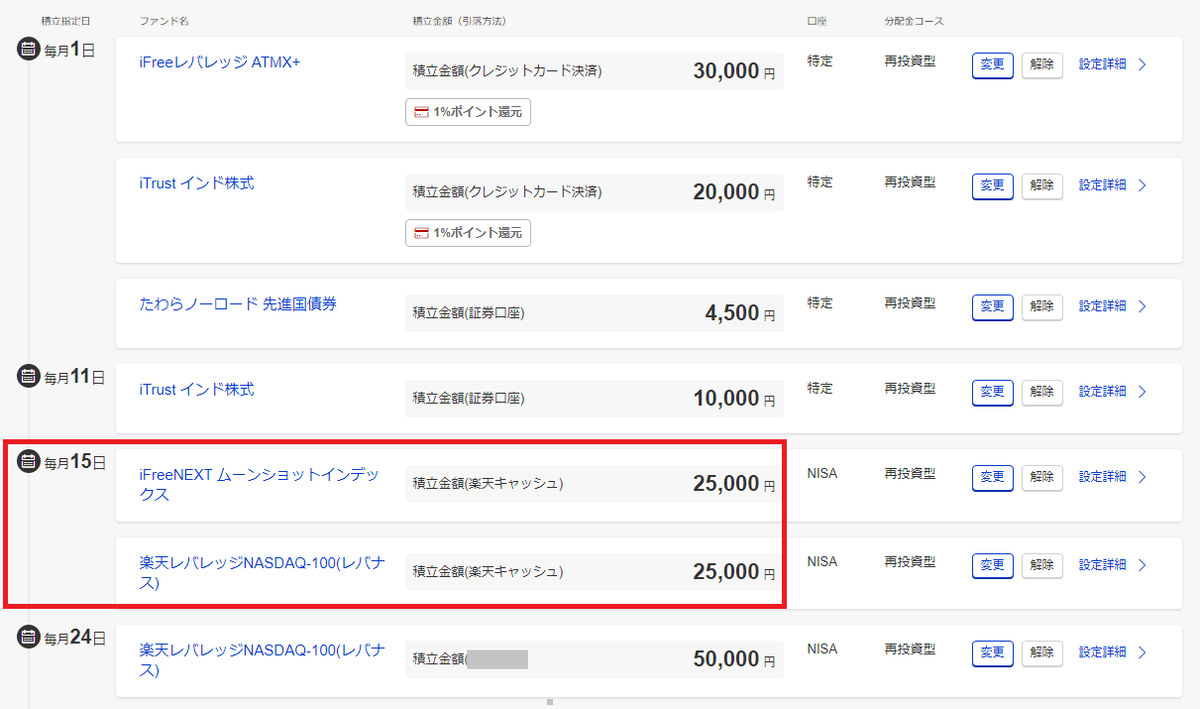The height and width of the screenshot is (709, 1200).
Task: Open the たわらノーロード 先進国債券 fund link
Action: tap(238, 304)
